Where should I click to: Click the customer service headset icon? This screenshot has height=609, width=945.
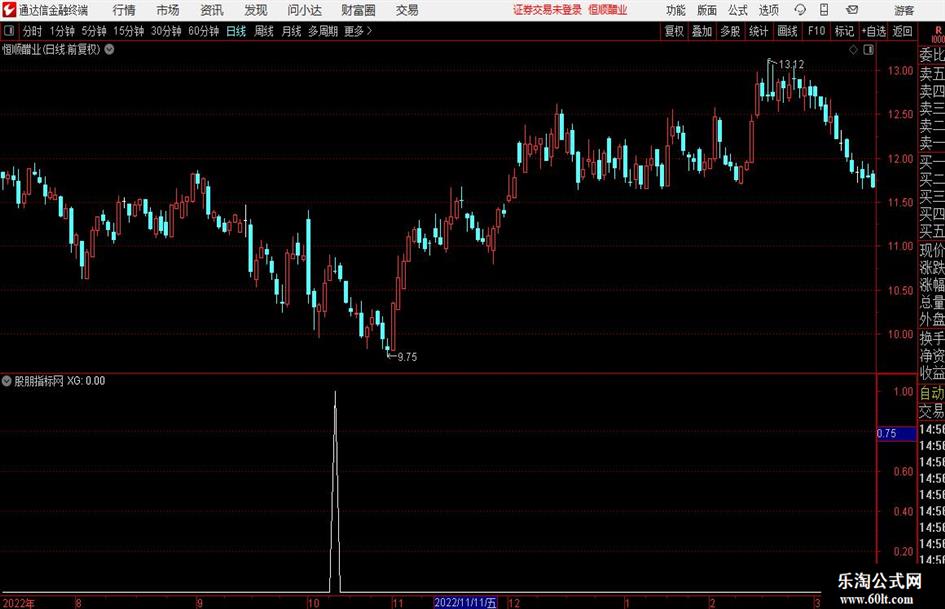click(x=800, y=10)
